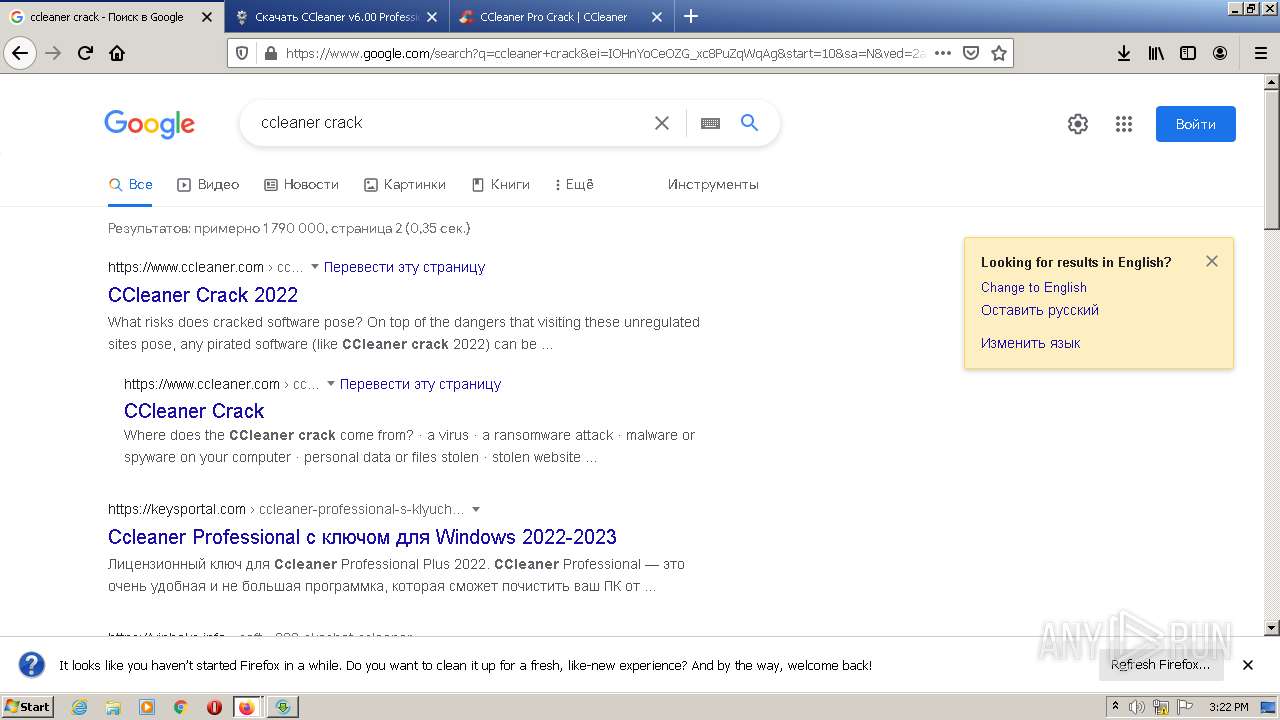Open a new browser tab
Viewport: 1280px width, 720px height.
(690, 16)
